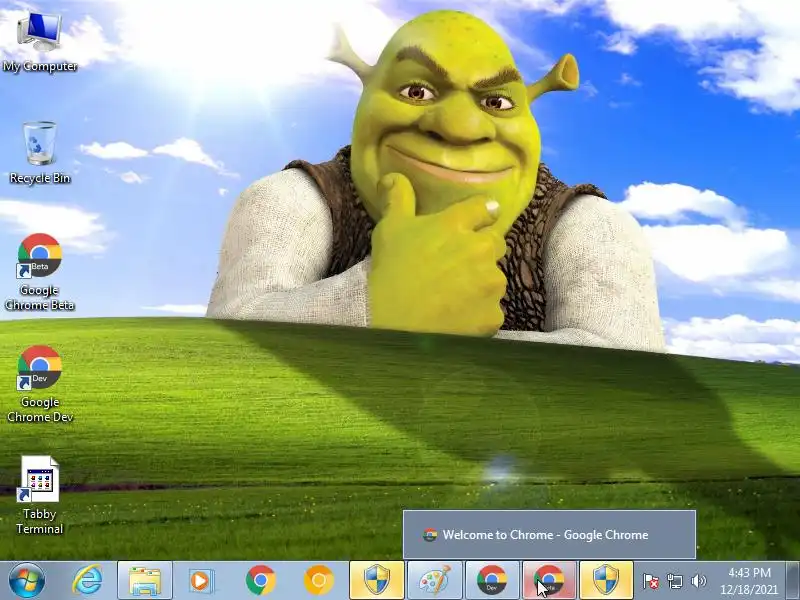Launch Internet Explorer from the taskbar
This screenshot has width=800, height=600.
[87, 581]
